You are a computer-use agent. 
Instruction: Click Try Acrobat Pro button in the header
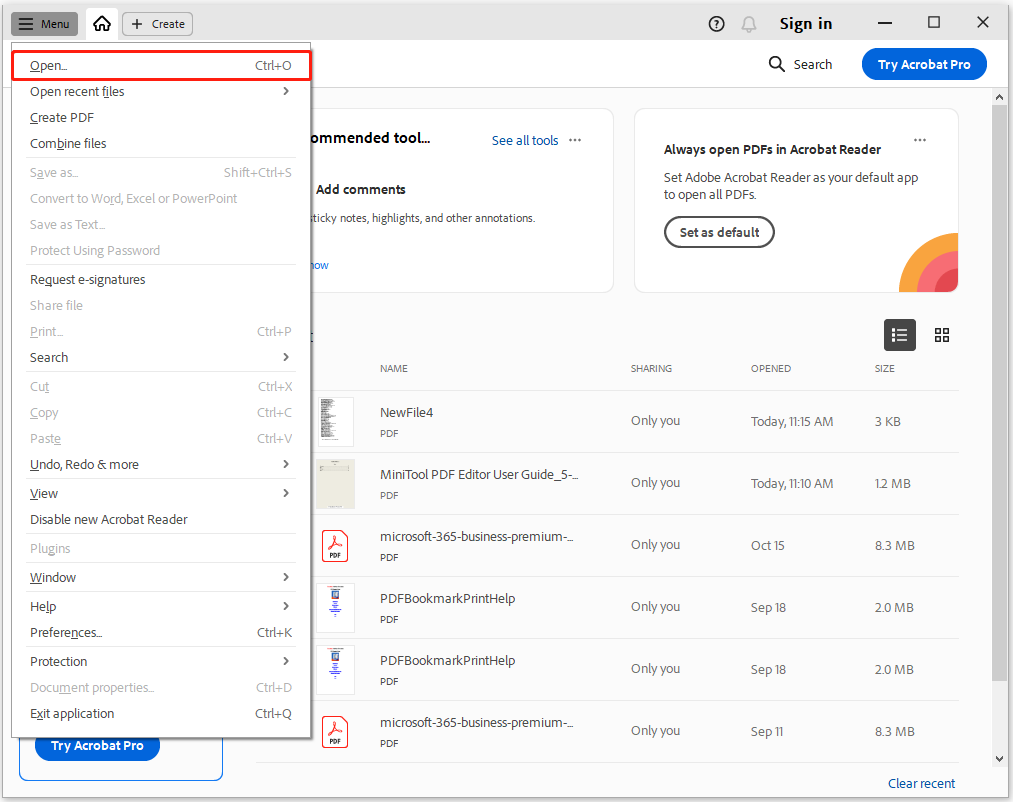click(924, 64)
